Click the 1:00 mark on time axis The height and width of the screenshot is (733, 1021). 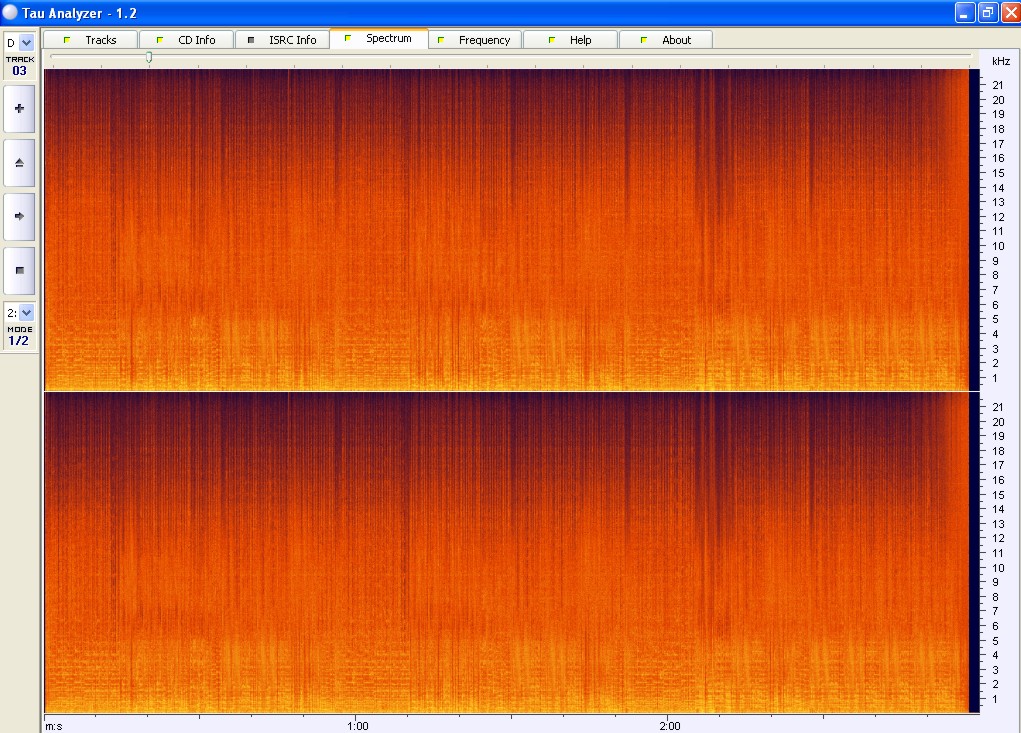[x=357, y=725]
